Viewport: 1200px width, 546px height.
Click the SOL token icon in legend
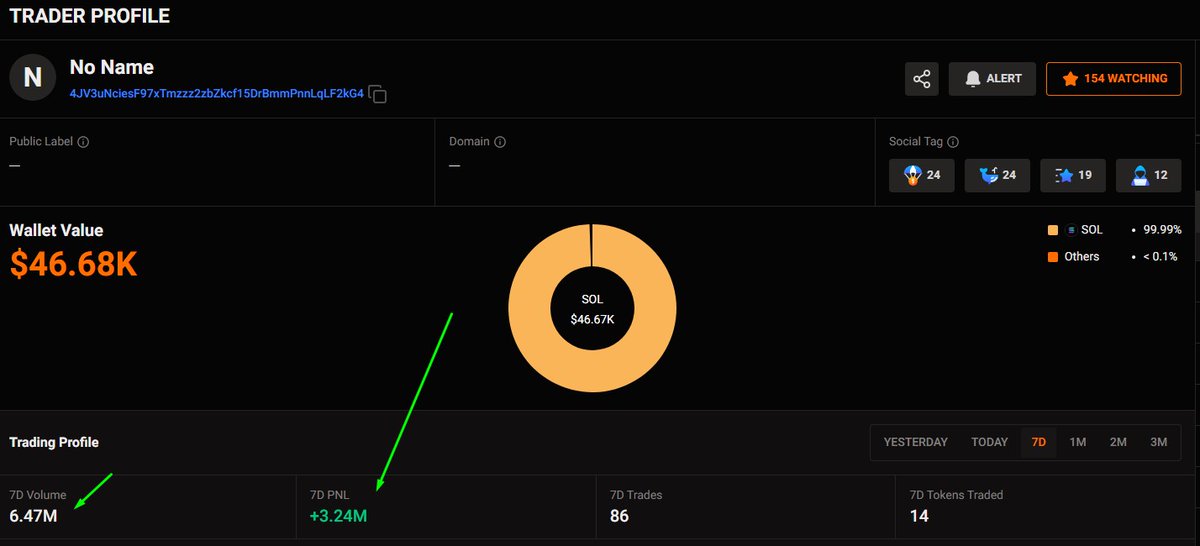point(1072,230)
